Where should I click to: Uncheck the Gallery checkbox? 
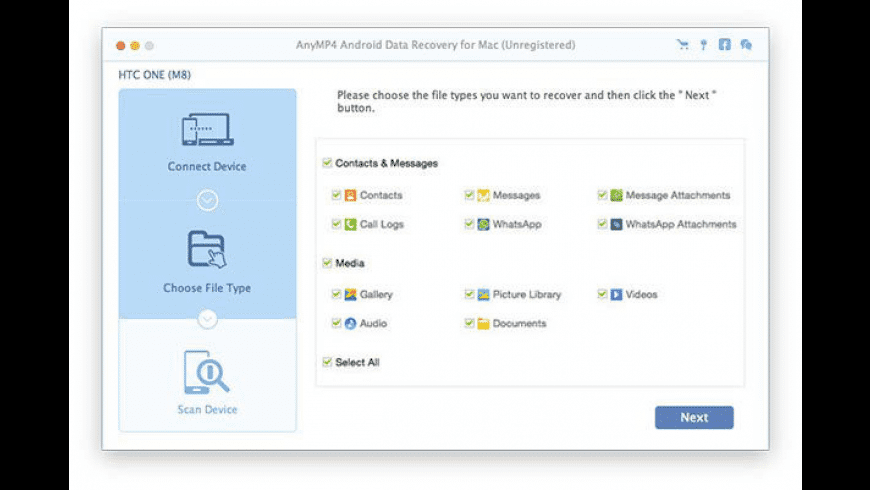tap(336, 294)
